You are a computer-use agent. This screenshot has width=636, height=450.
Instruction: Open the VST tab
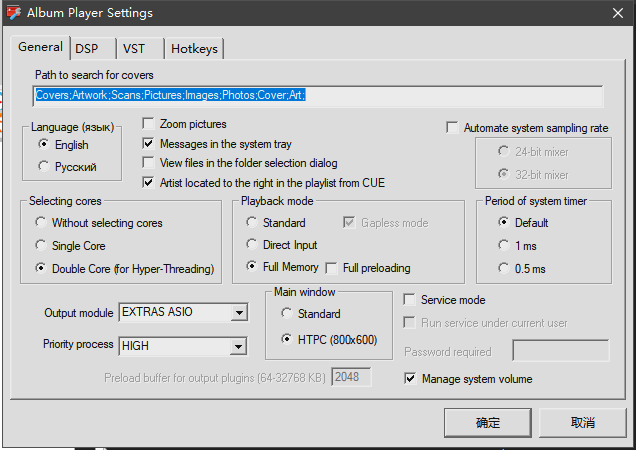click(133, 48)
